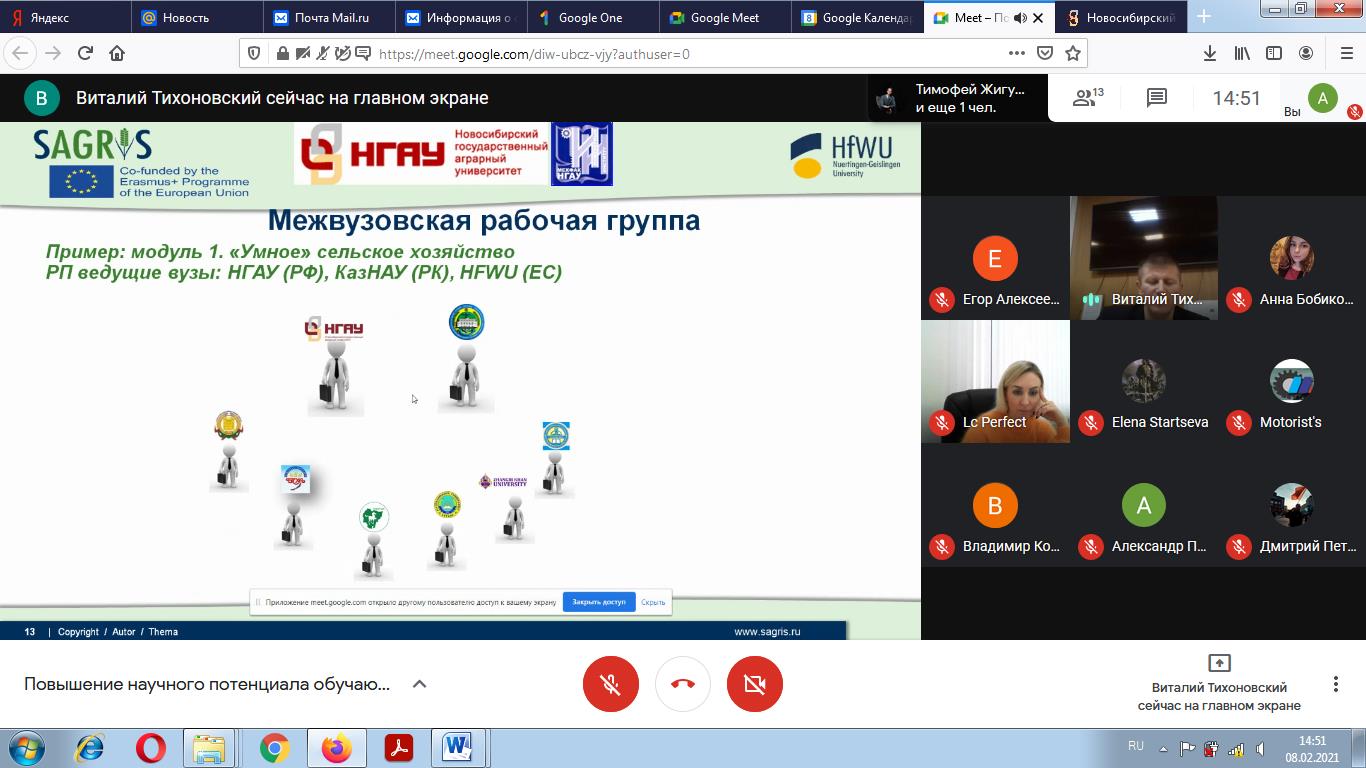Hang up with the red phone button
Image resolution: width=1366 pixels, height=768 pixels.
point(683,684)
